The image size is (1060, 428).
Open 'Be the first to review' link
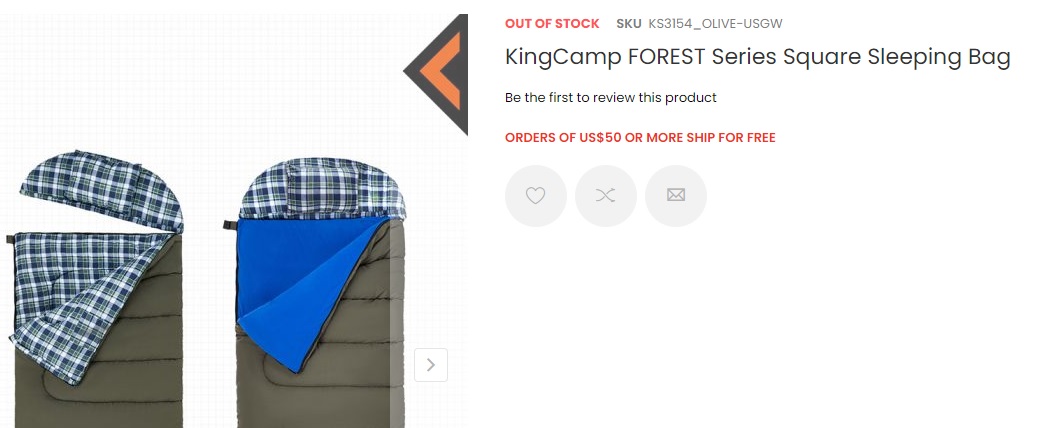(x=611, y=98)
